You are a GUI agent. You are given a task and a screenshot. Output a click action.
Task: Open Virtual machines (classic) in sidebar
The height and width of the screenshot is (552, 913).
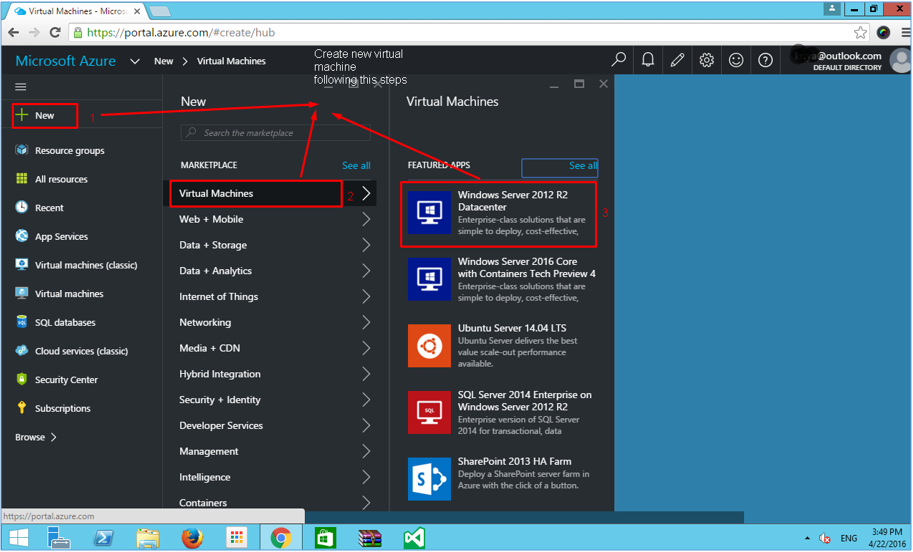(86, 265)
